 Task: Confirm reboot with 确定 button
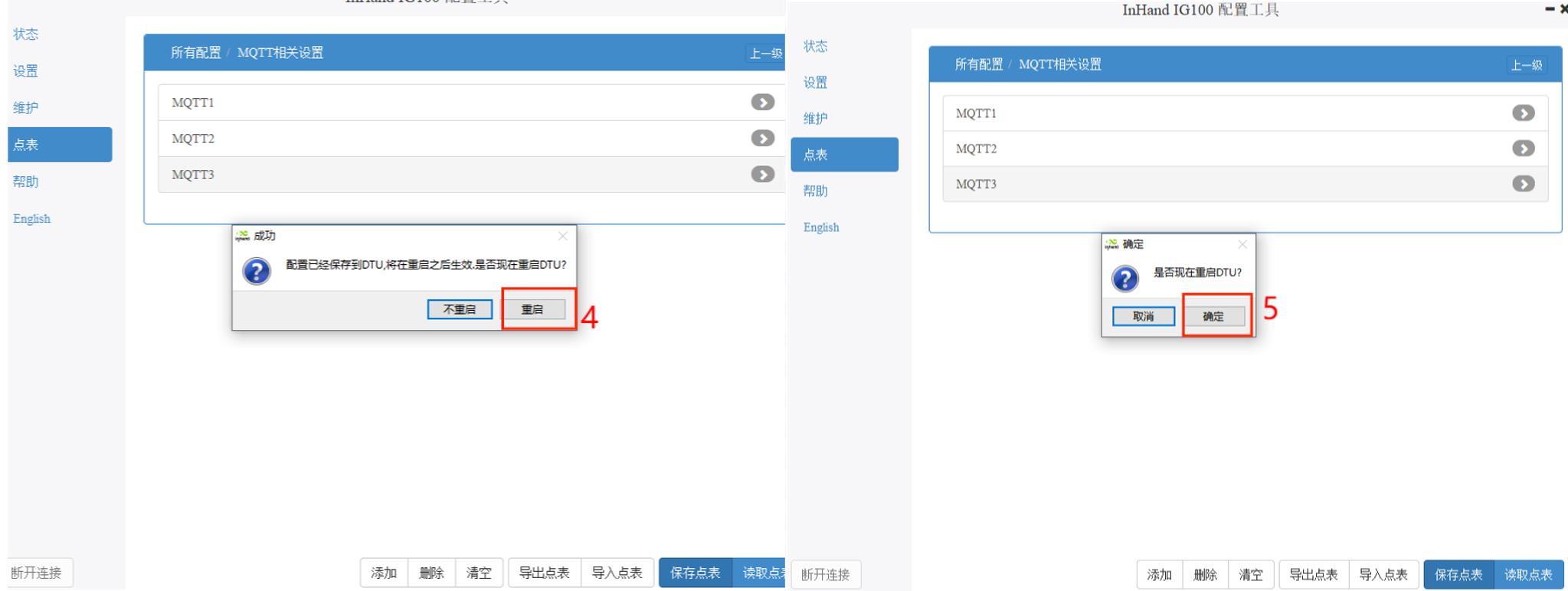pyautogui.click(x=1213, y=316)
